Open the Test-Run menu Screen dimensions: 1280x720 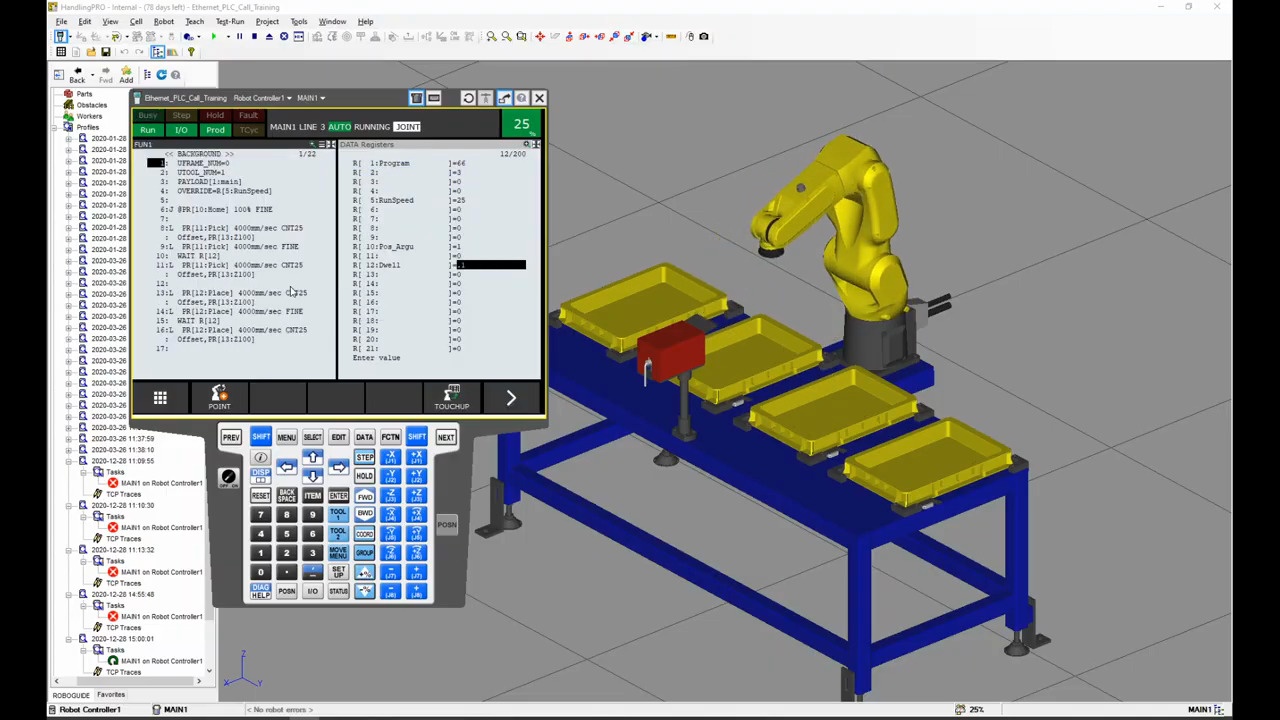coord(229,21)
